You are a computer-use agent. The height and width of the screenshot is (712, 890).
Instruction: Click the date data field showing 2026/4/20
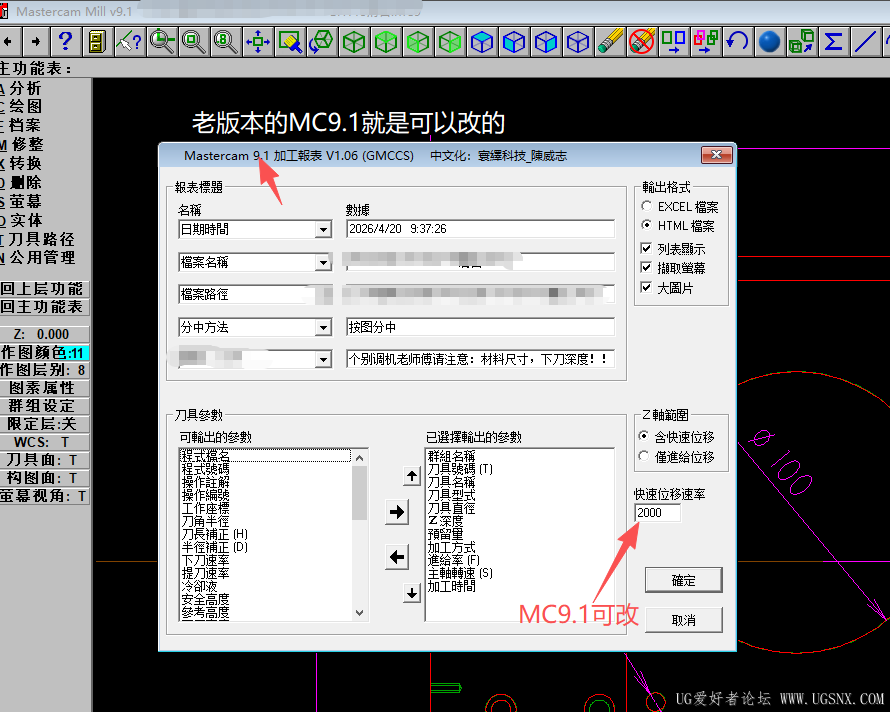(x=480, y=229)
